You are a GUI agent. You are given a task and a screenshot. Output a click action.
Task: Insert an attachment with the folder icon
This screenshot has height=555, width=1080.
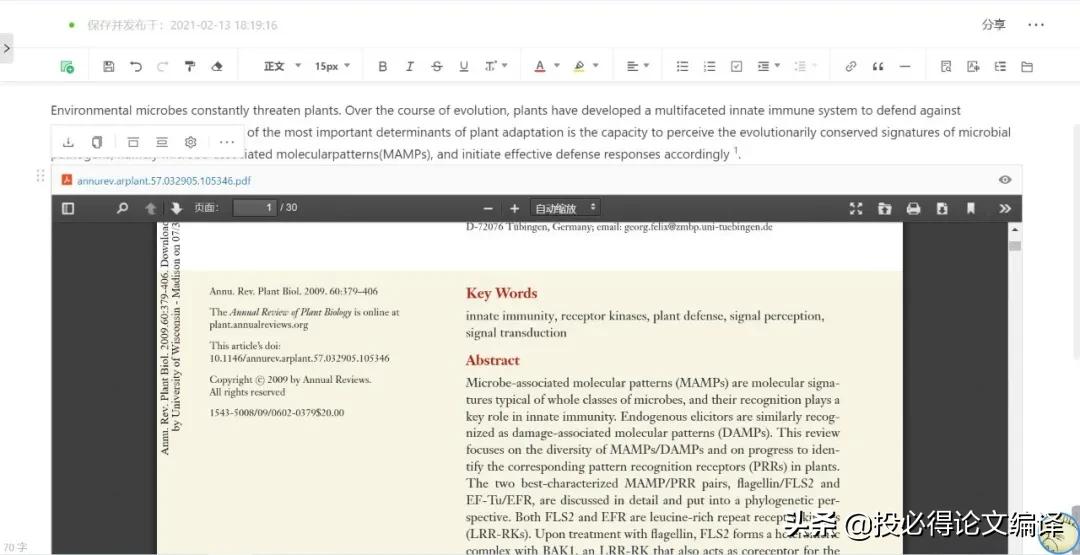click(1027, 67)
